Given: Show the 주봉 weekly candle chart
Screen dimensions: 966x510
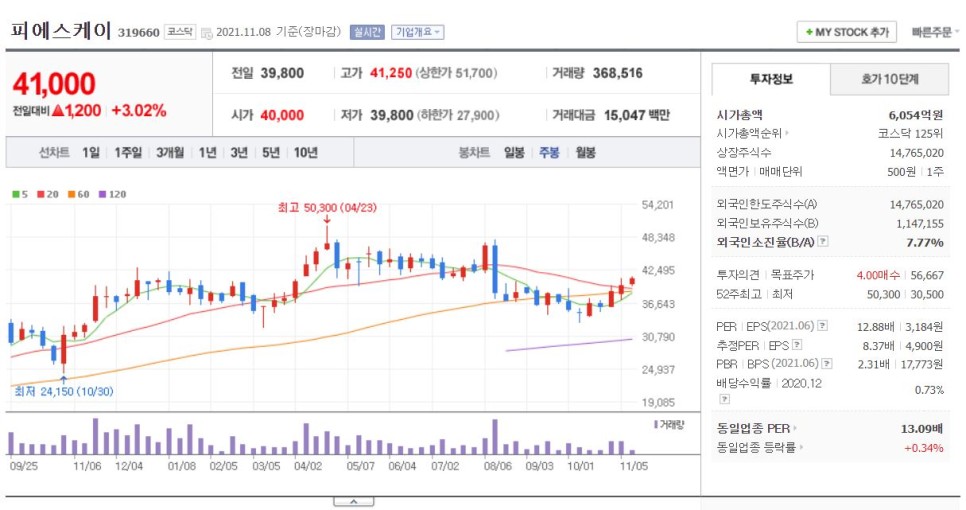Looking at the screenshot, I should point(549,152).
